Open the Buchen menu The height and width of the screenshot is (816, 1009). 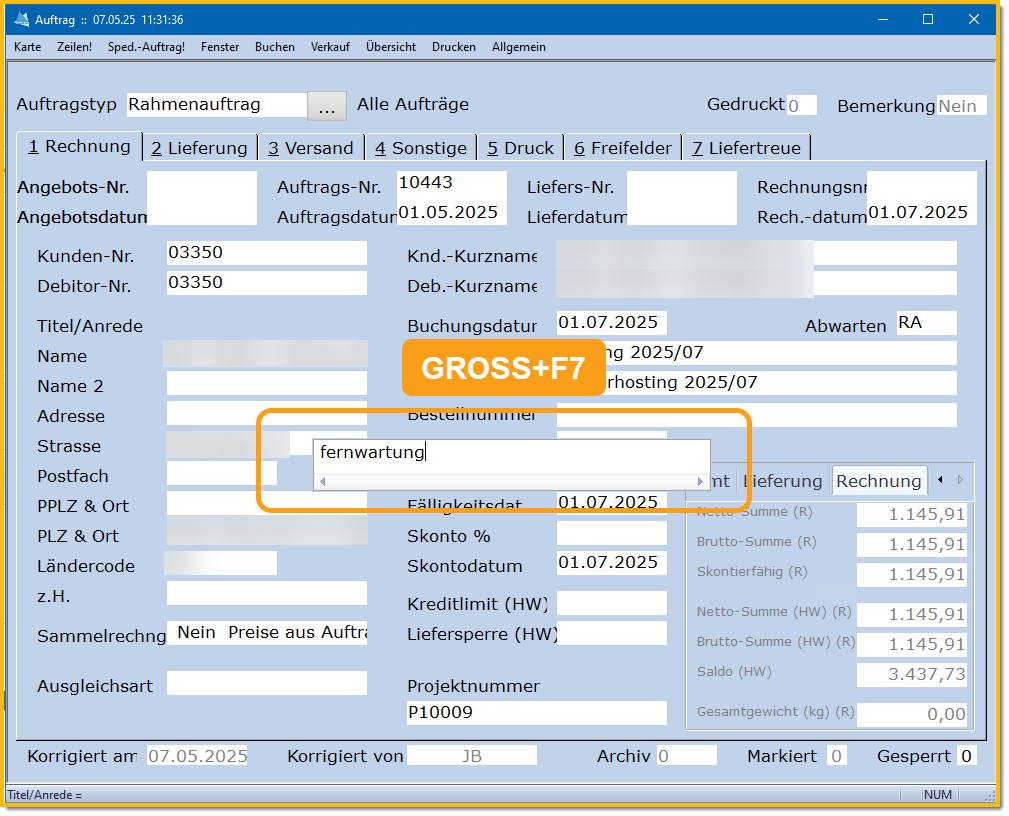pyautogui.click(x=275, y=47)
